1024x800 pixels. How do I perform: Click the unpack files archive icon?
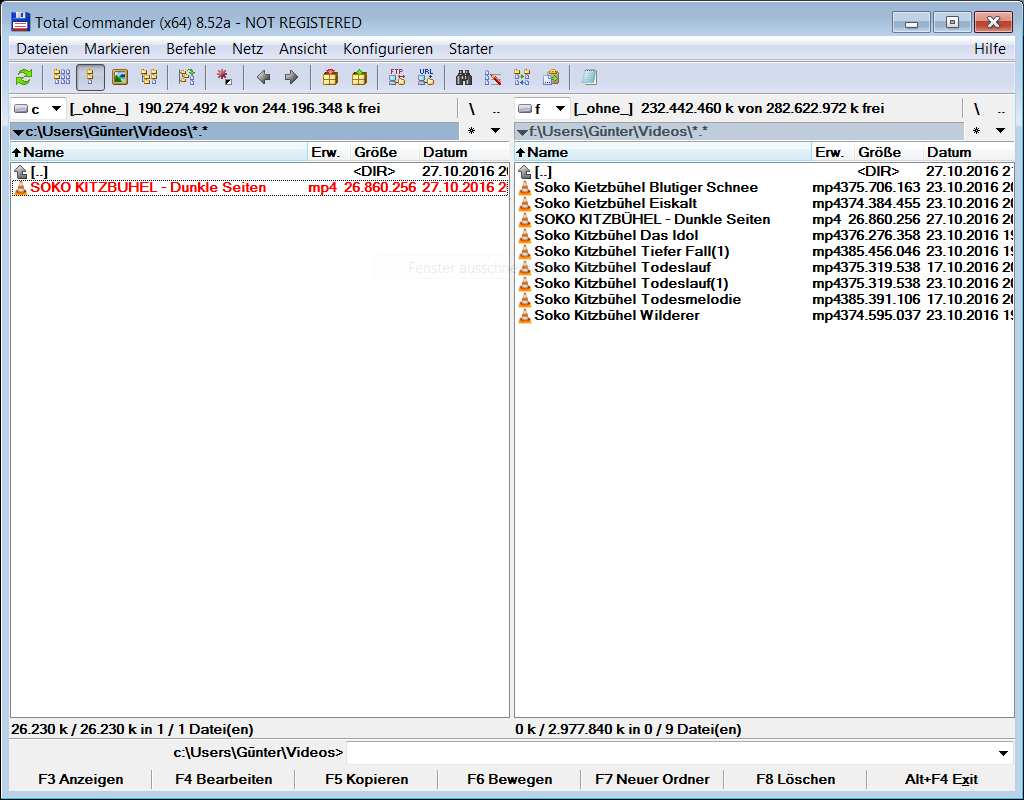tap(359, 77)
